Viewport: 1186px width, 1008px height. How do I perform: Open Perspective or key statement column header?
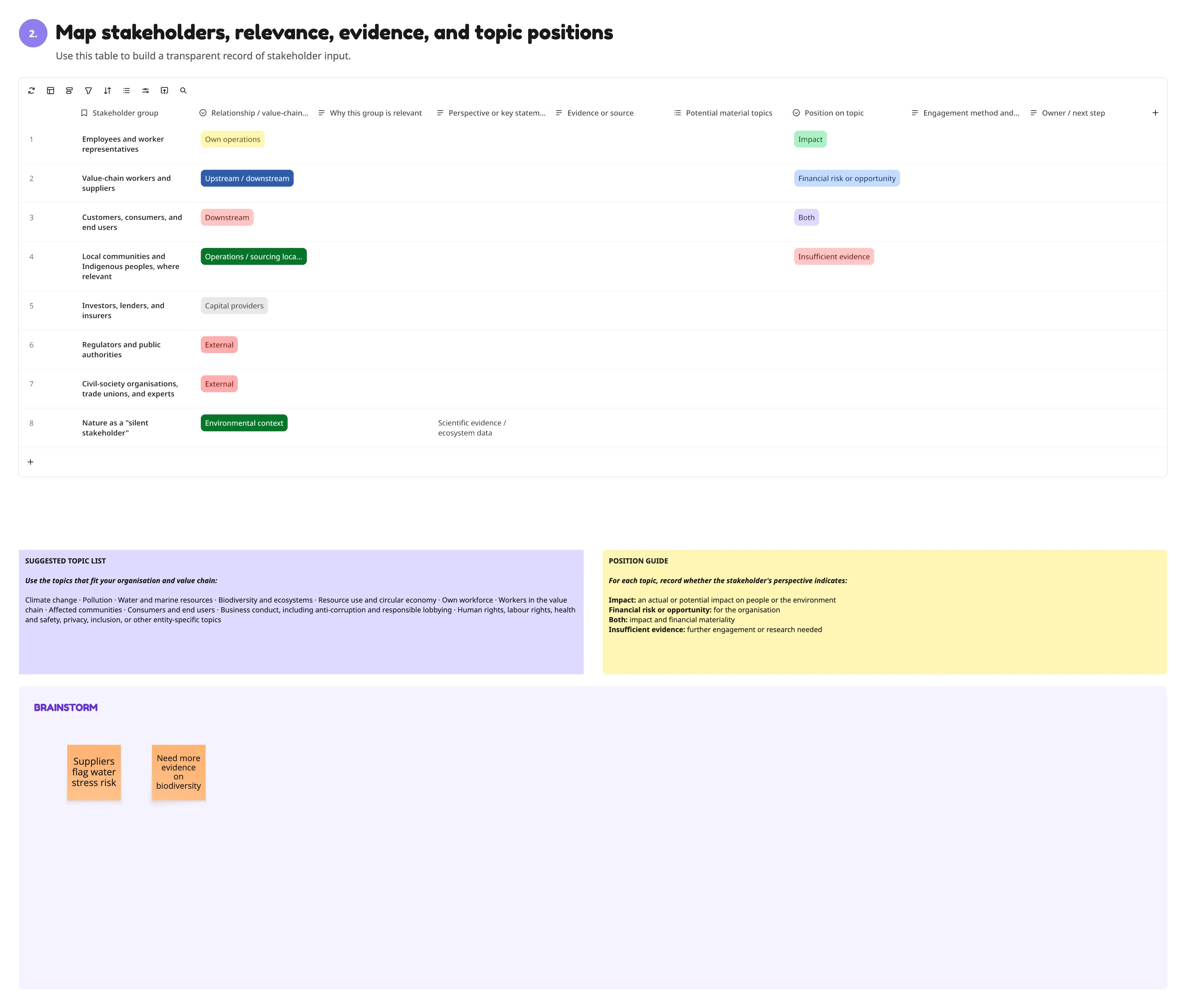pos(491,113)
